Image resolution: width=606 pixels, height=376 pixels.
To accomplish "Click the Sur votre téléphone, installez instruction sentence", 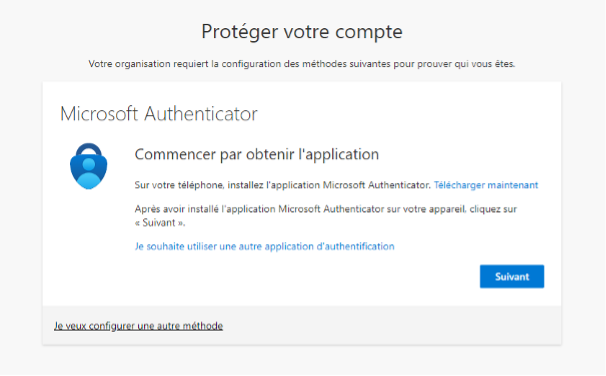I will pos(283,185).
